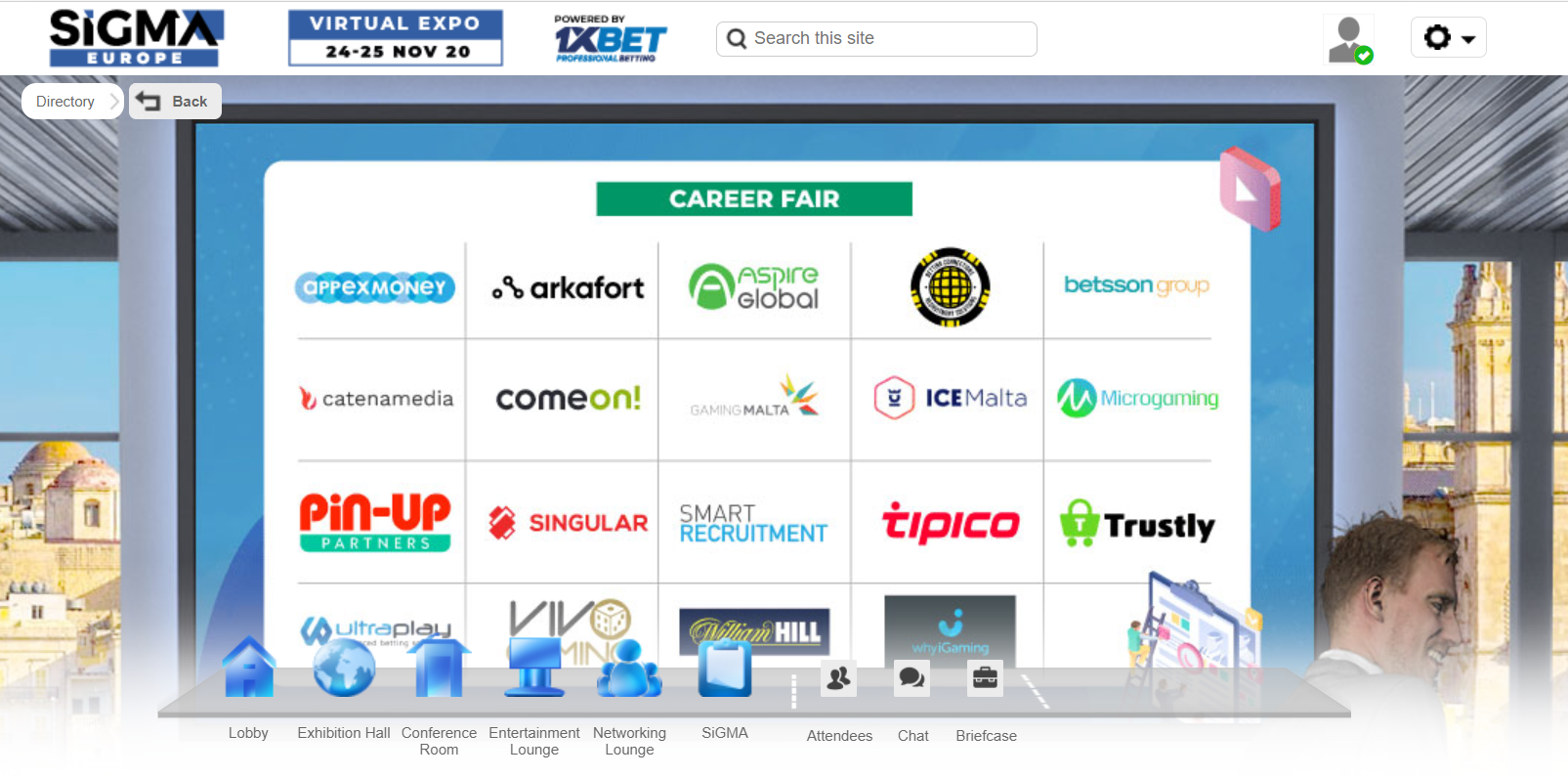Image resolution: width=1568 pixels, height=777 pixels.
Task: Click the user profile avatar
Action: click(x=1349, y=40)
